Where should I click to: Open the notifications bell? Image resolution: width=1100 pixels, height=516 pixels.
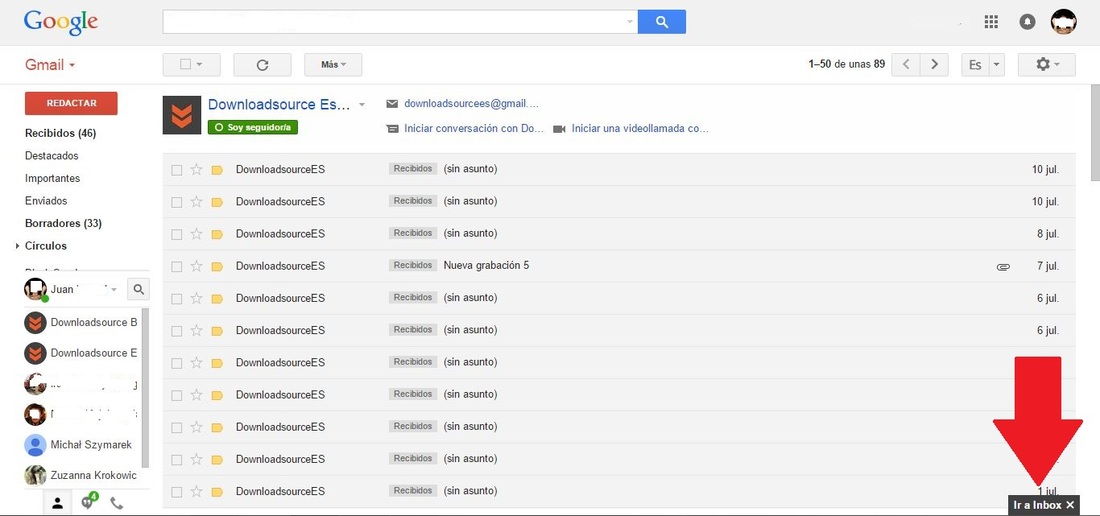1027,22
